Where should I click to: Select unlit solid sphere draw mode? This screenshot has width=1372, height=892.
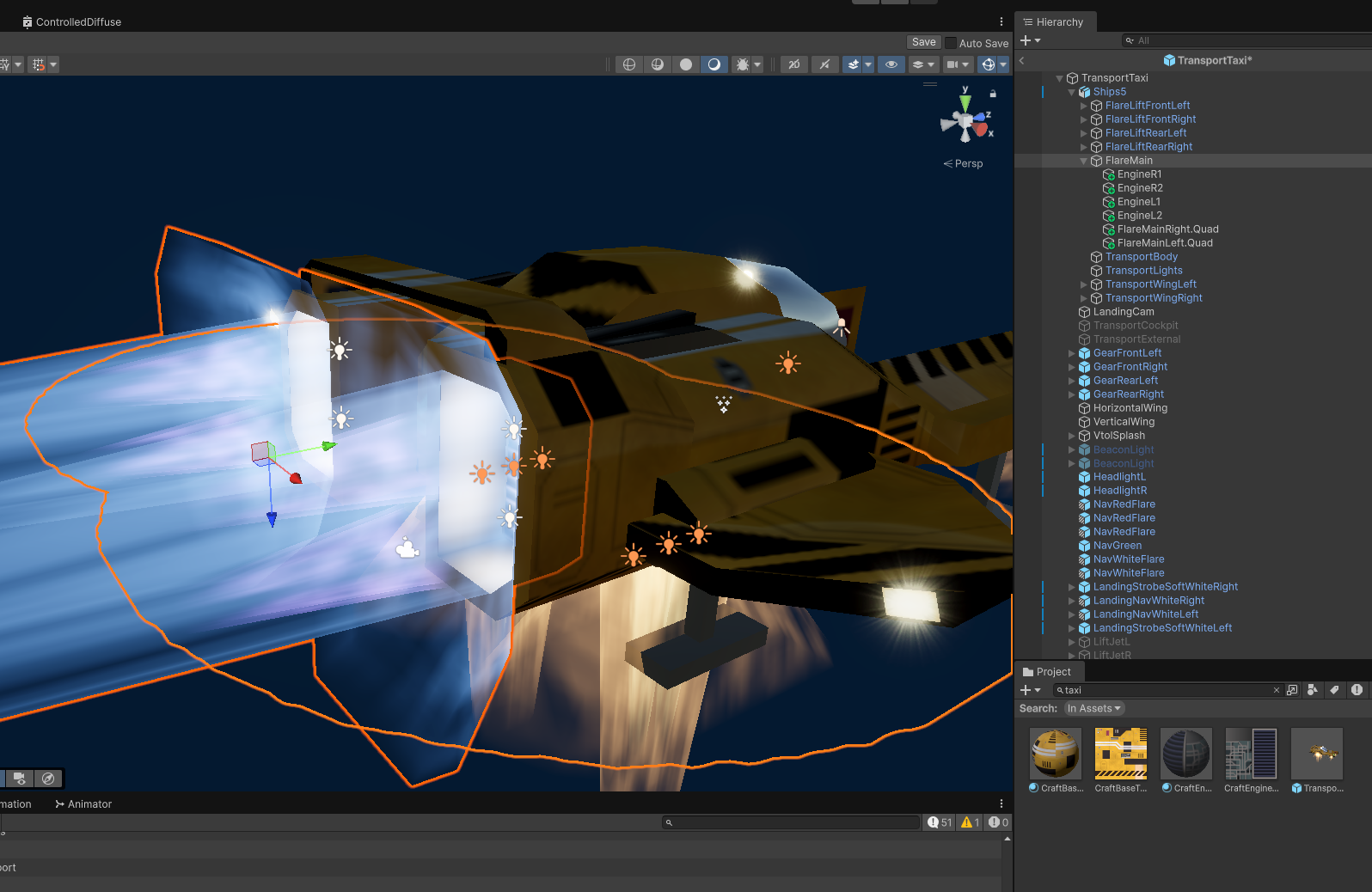click(x=686, y=64)
